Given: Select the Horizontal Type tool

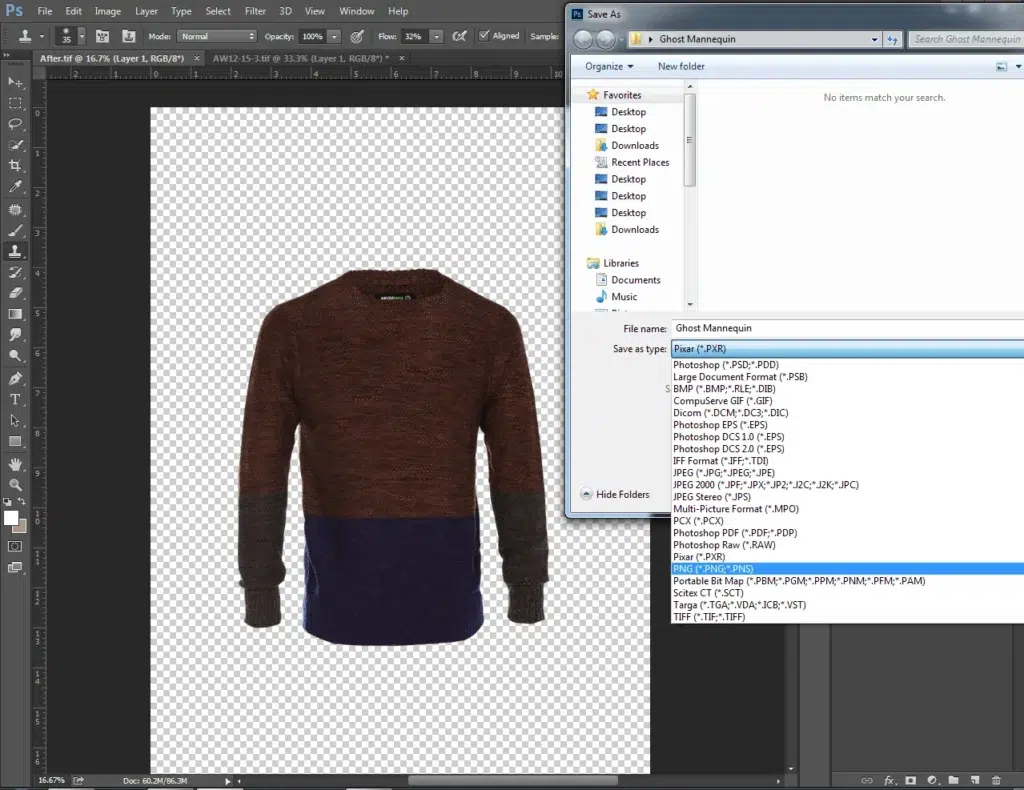Looking at the screenshot, I should pyautogui.click(x=15, y=400).
